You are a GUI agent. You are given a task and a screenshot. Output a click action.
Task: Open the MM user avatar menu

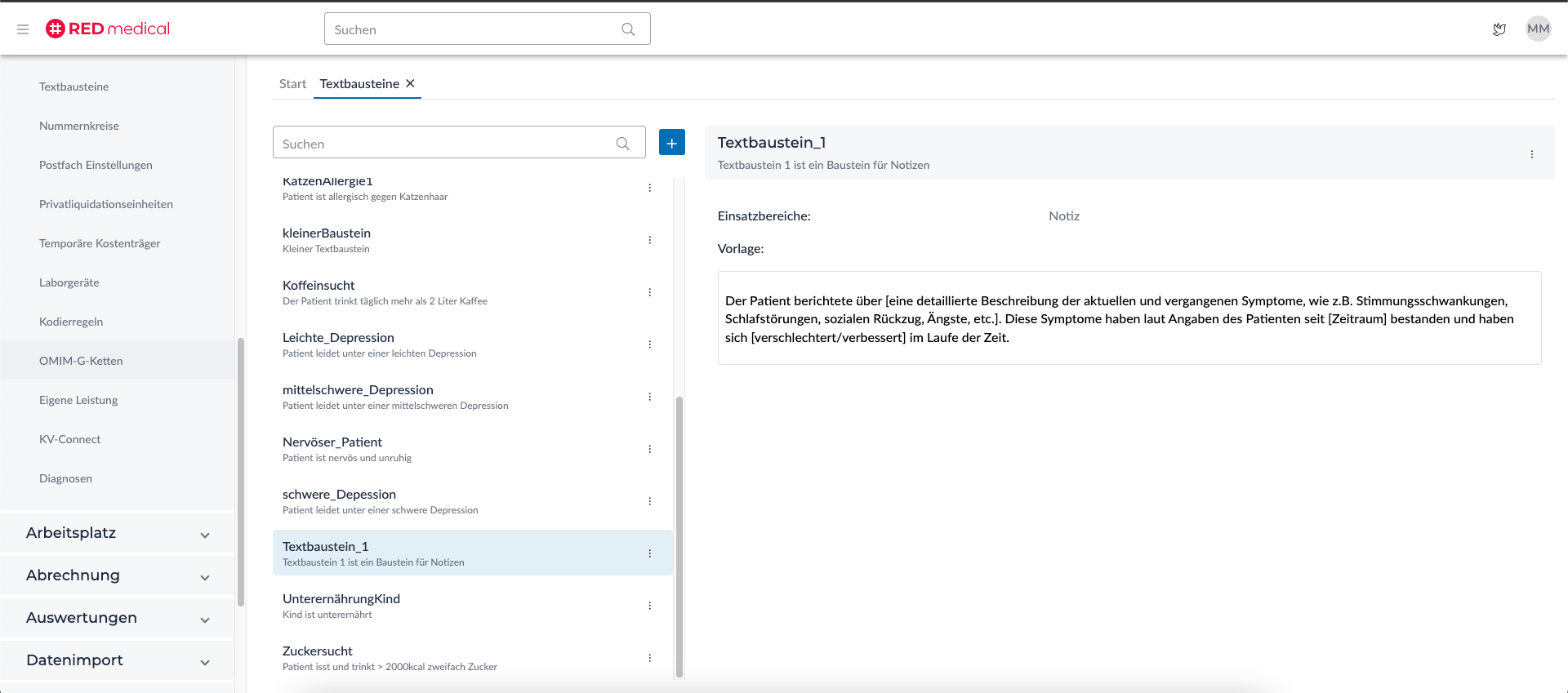[x=1538, y=29]
